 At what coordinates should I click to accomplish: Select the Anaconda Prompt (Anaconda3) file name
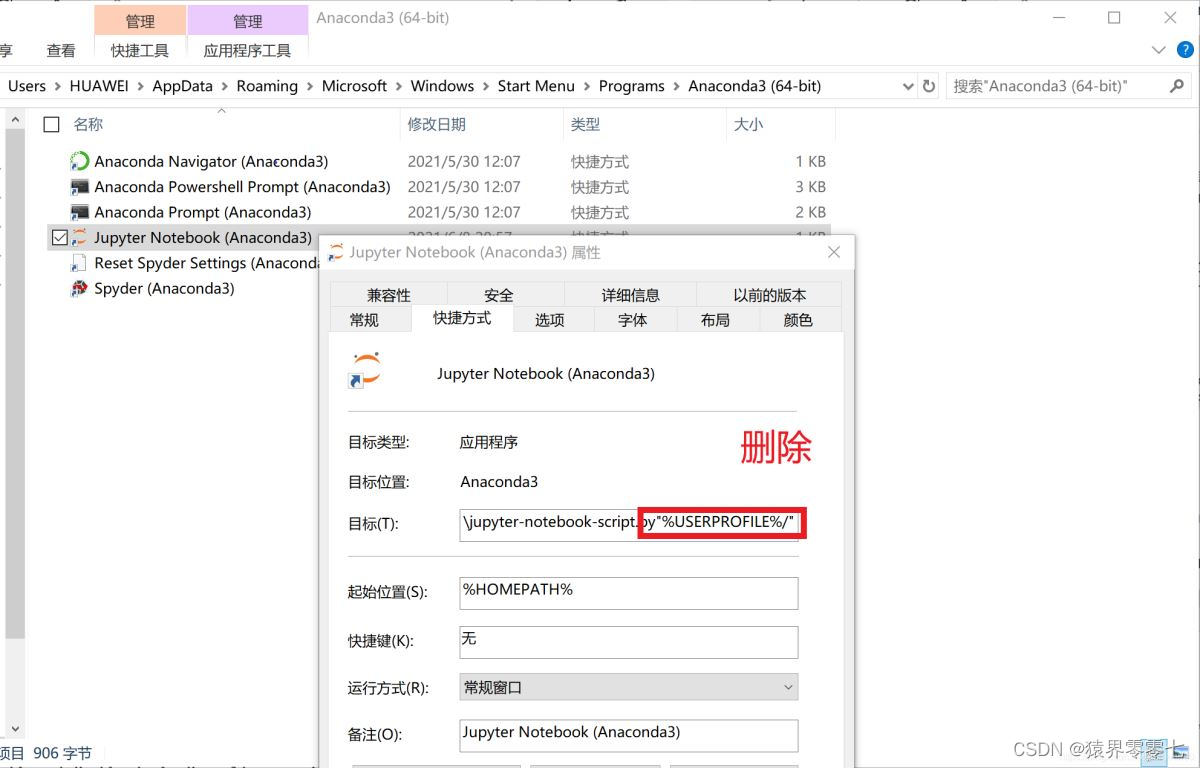[202, 212]
